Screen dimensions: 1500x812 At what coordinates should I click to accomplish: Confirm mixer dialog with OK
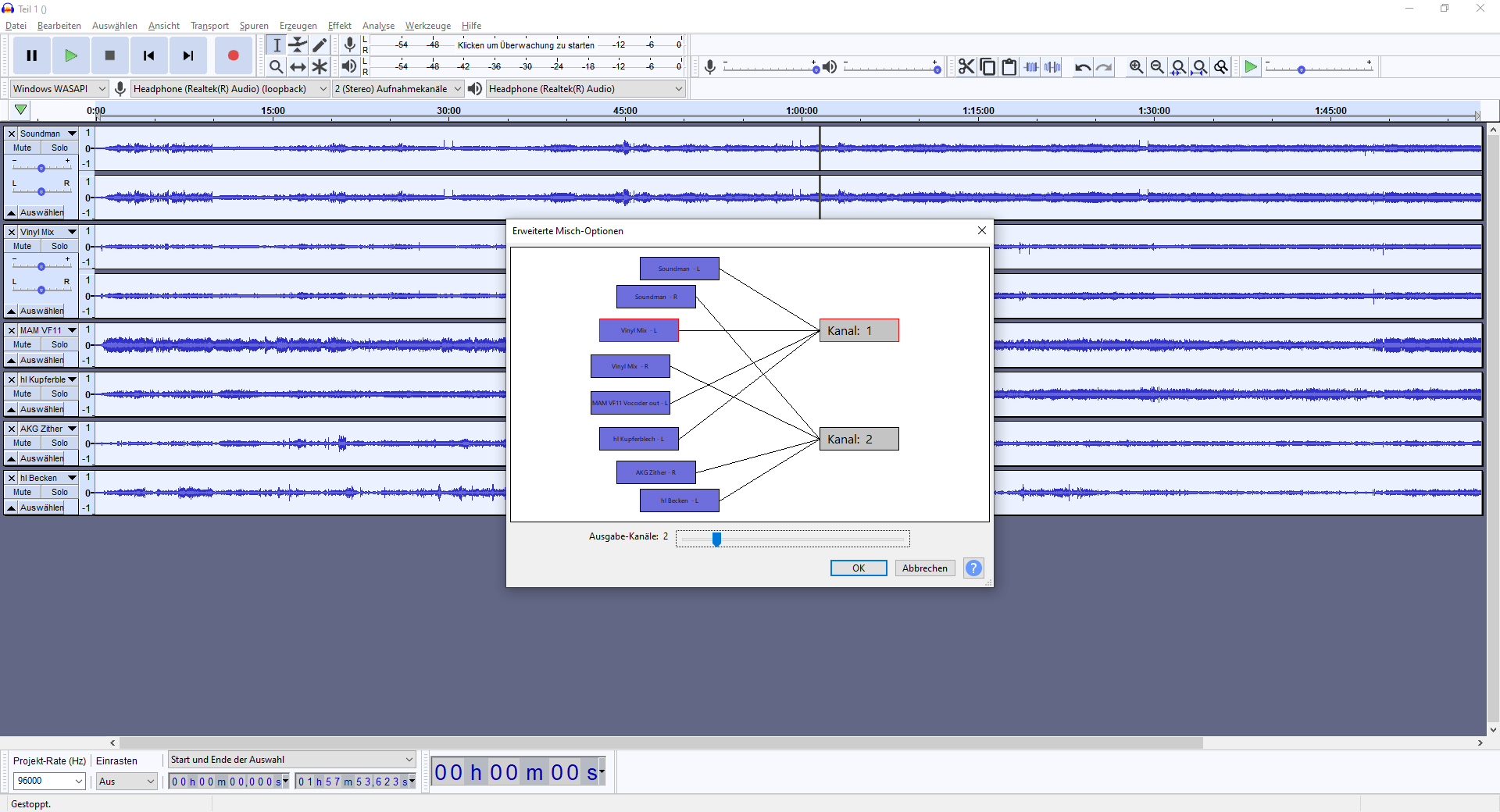858,568
